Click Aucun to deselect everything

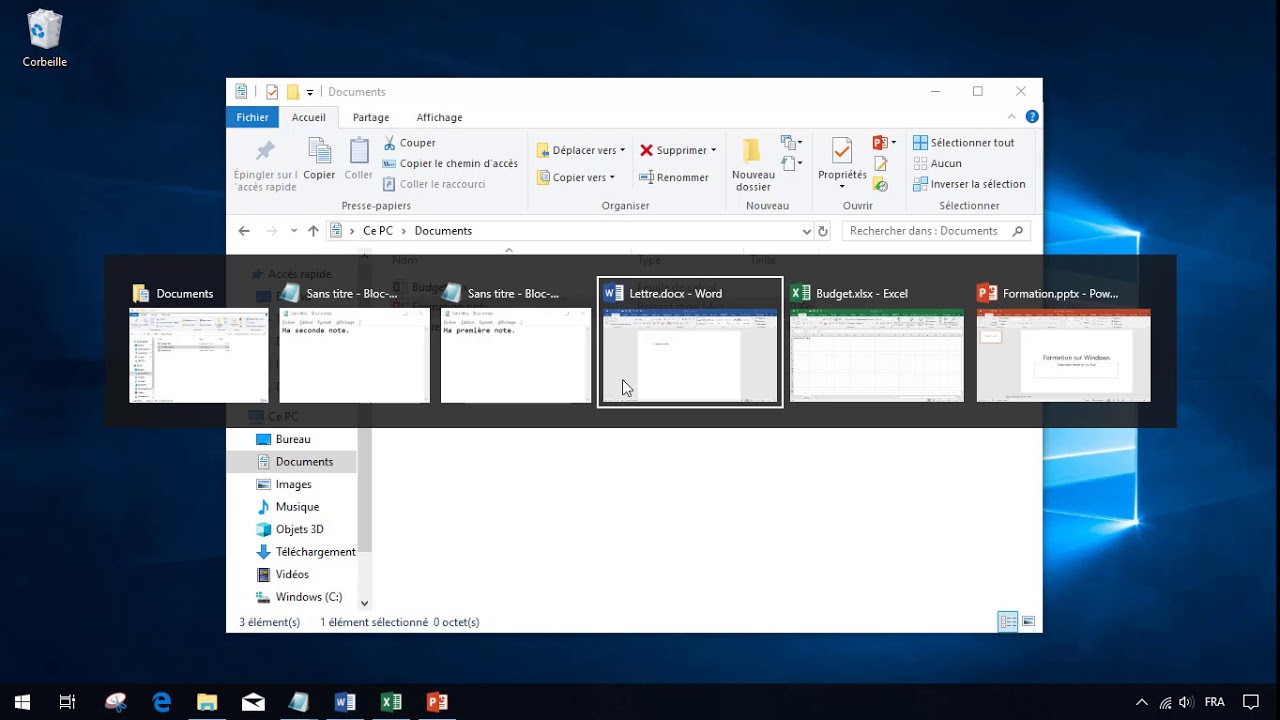pos(937,163)
